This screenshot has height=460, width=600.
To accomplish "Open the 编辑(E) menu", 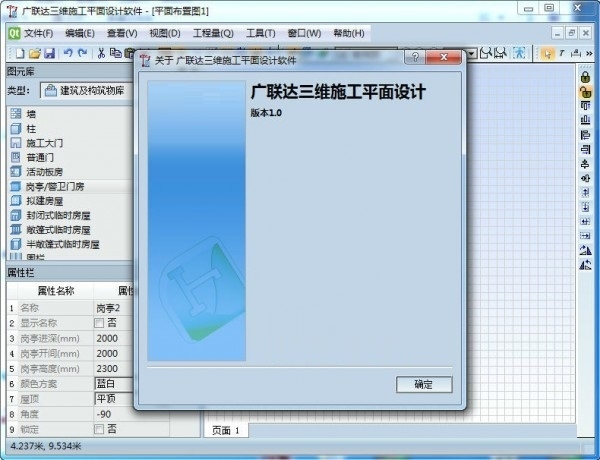I will click(x=80, y=33).
